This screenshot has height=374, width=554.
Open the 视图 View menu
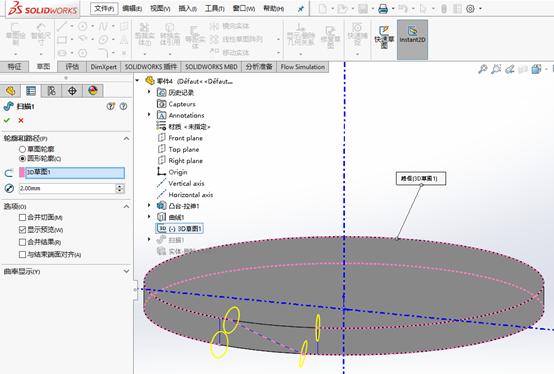tap(160, 8)
